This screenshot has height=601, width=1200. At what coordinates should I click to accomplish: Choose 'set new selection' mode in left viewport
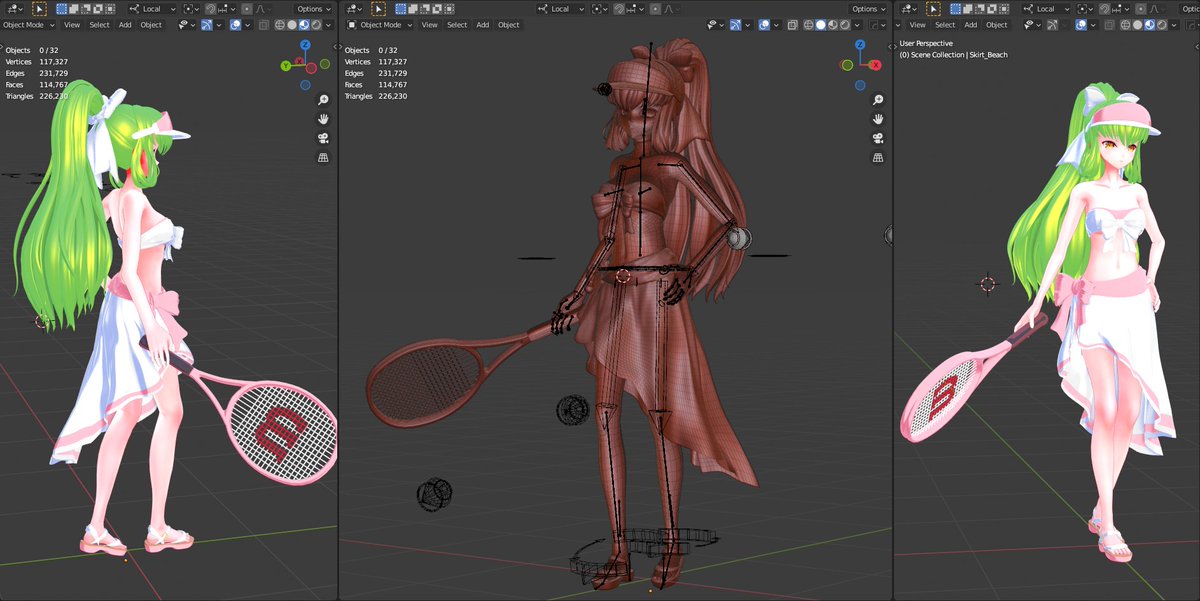coord(61,9)
